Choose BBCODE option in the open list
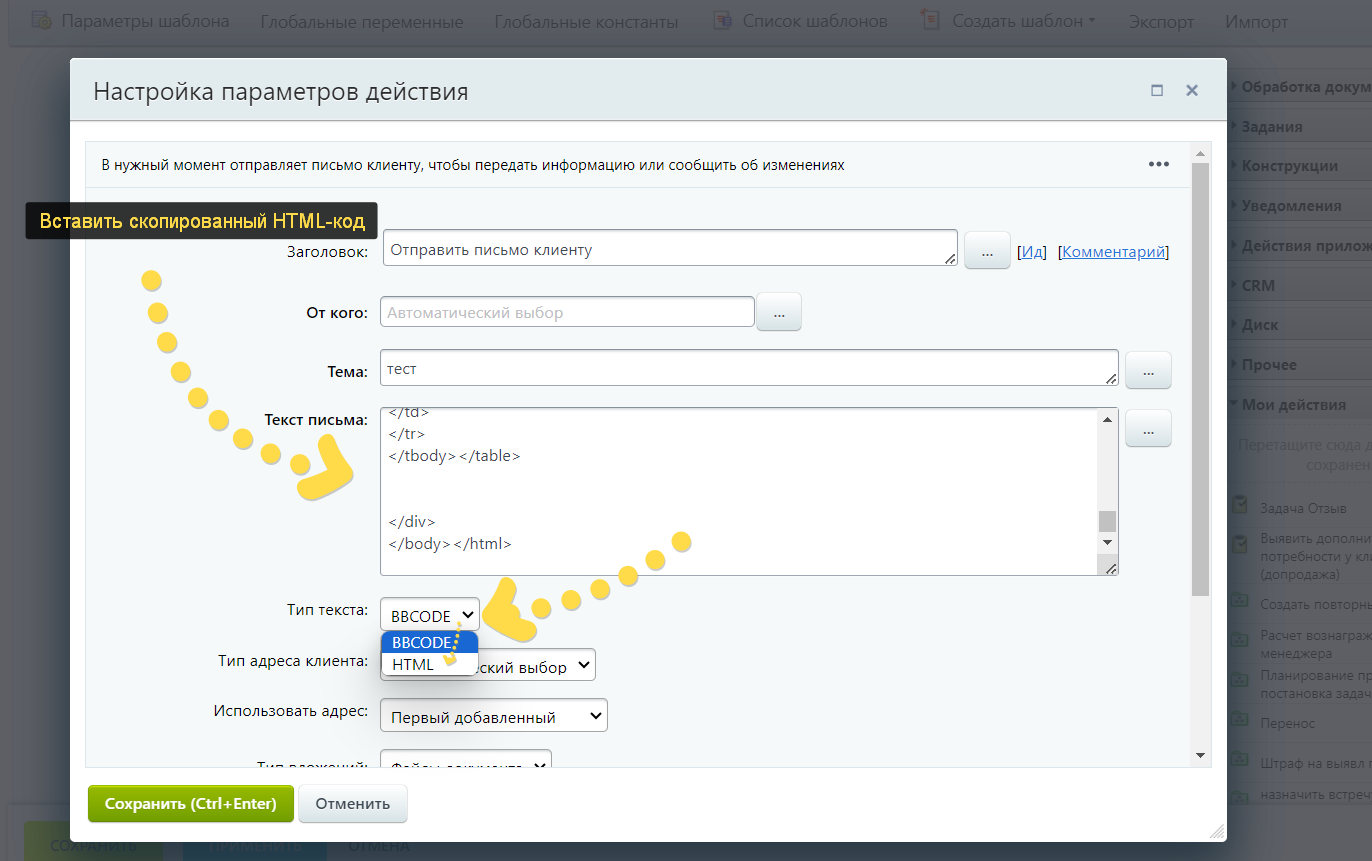 tap(421, 643)
